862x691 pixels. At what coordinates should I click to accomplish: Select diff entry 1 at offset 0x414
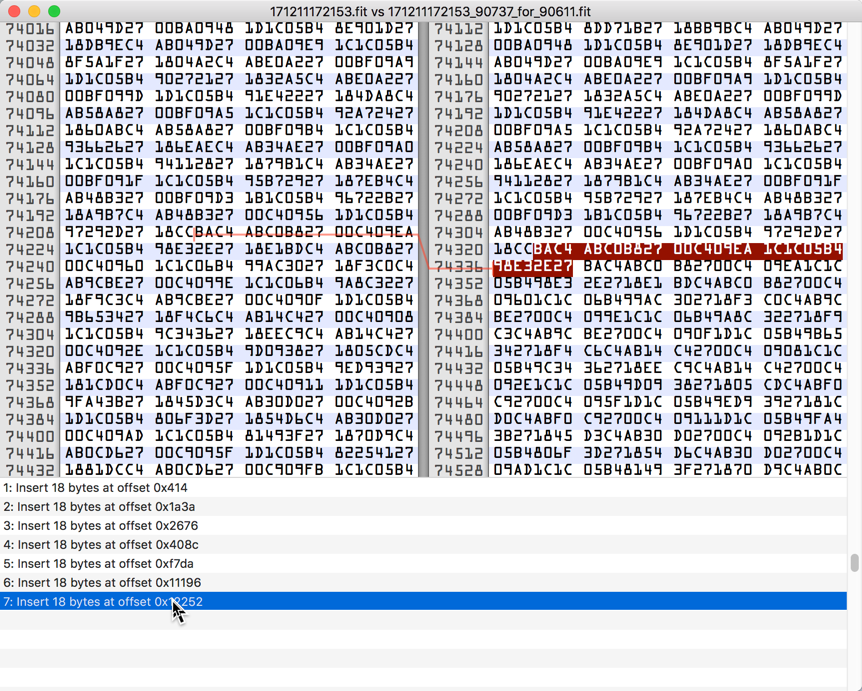tap(423, 488)
